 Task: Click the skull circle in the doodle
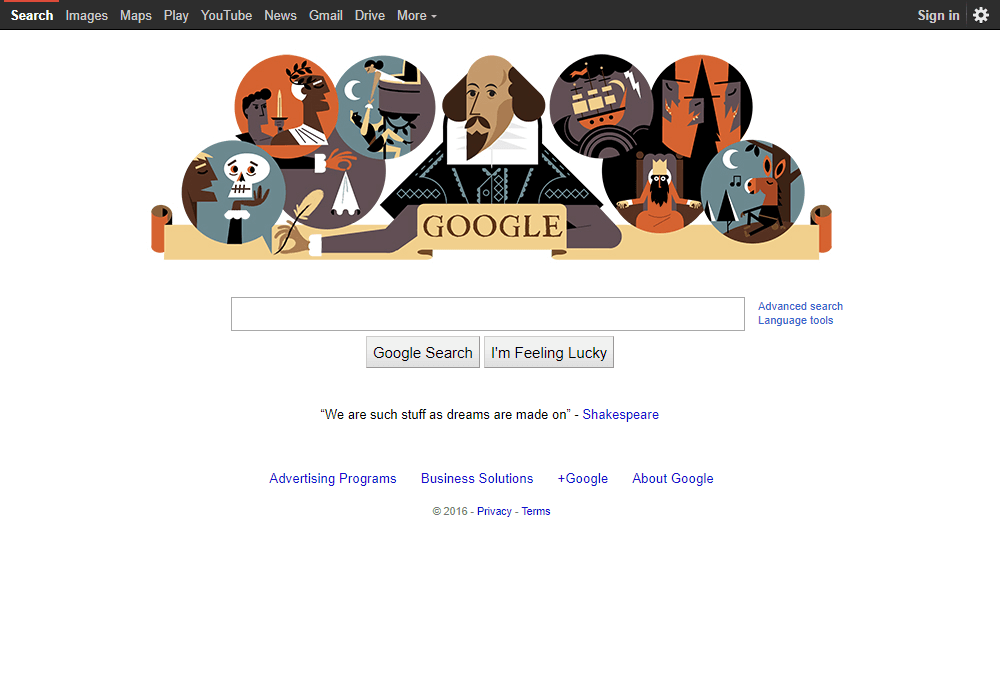(233, 192)
